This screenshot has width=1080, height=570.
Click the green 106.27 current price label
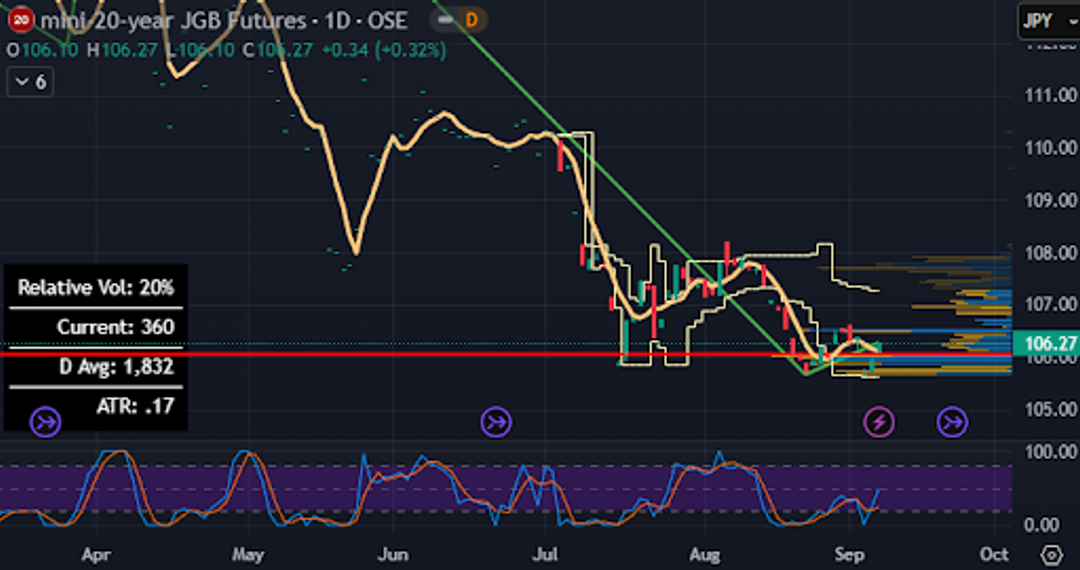pos(1046,342)
